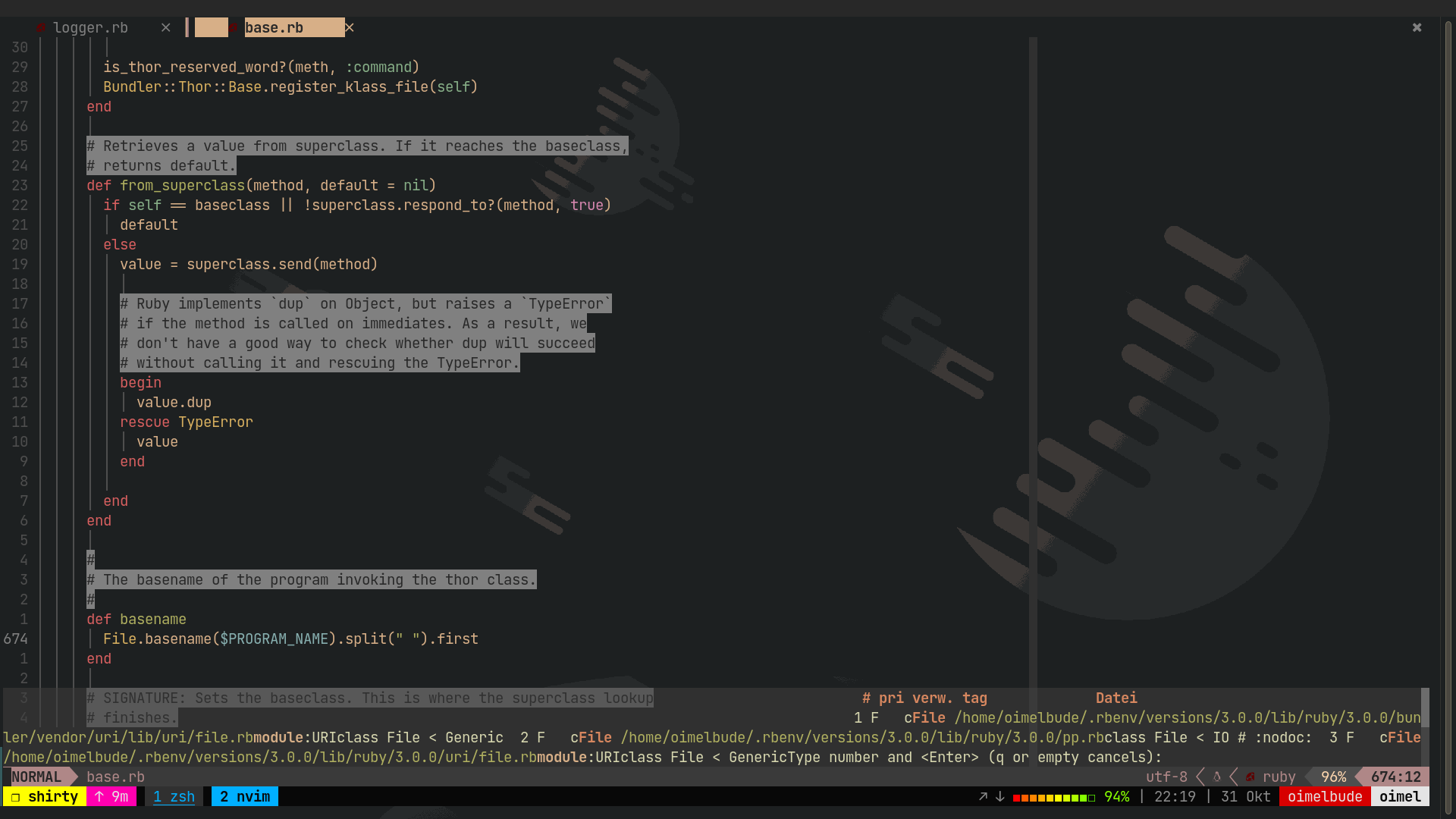This screenshot has height=819, width=1456.
Task: Click the small icon between utf-8 and ruby
Action: point(1216,777)
